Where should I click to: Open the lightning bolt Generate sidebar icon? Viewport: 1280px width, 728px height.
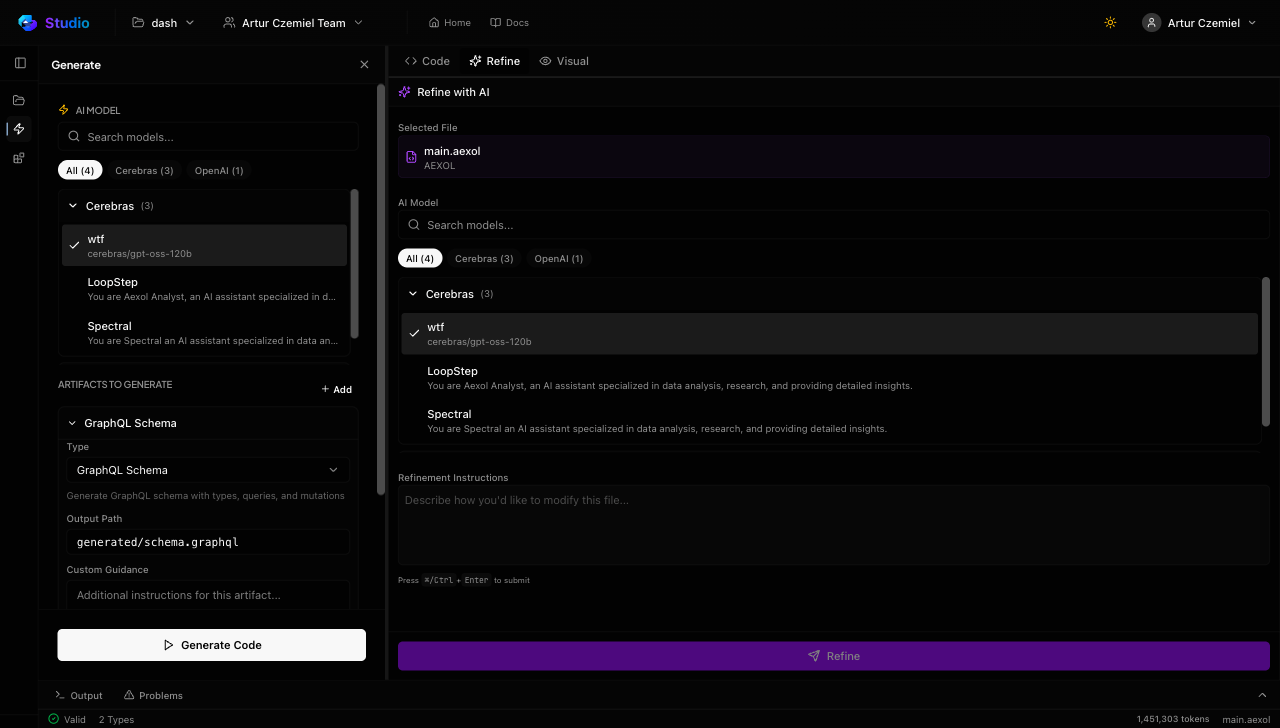point(19,129)
